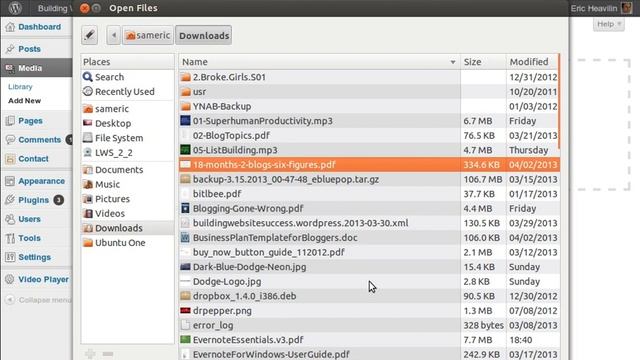Open WordPress Contact menu
Image resolution: width=640 pixels, height=360 pixels.
[x=36, y=159]
